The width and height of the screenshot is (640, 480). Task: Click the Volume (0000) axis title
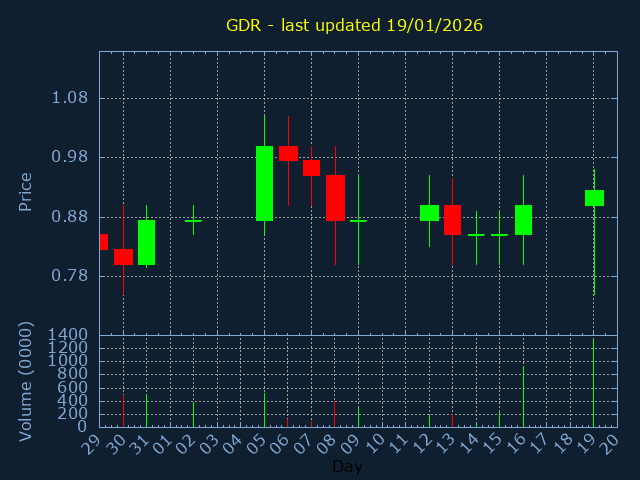tap(26, 381)
